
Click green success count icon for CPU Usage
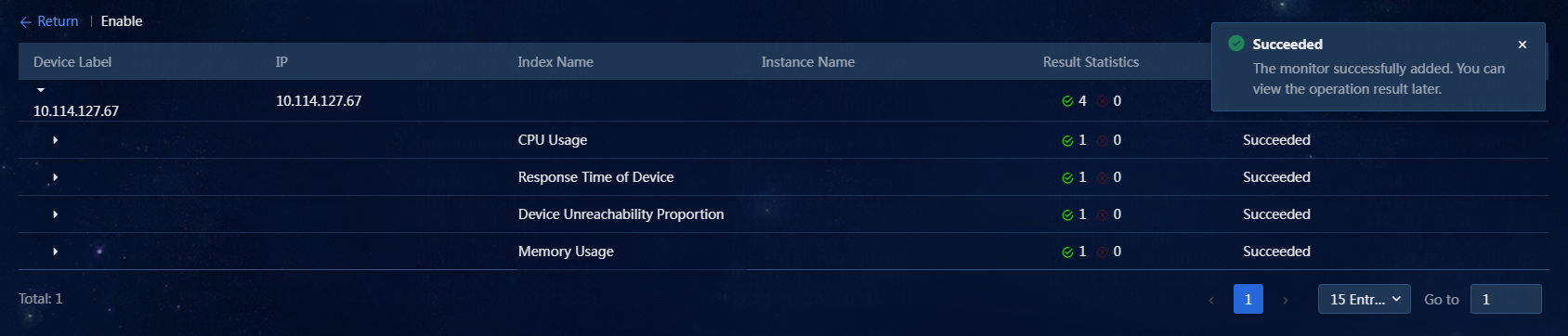[x=1067, y=140]
